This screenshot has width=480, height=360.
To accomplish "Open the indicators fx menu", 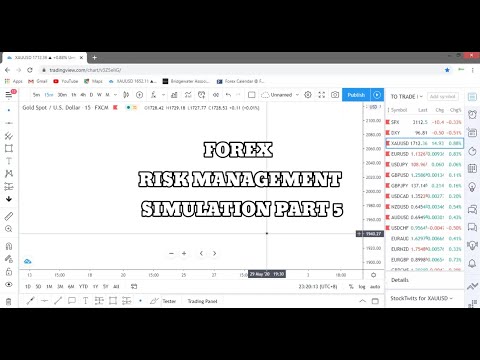I will [153, 95].
